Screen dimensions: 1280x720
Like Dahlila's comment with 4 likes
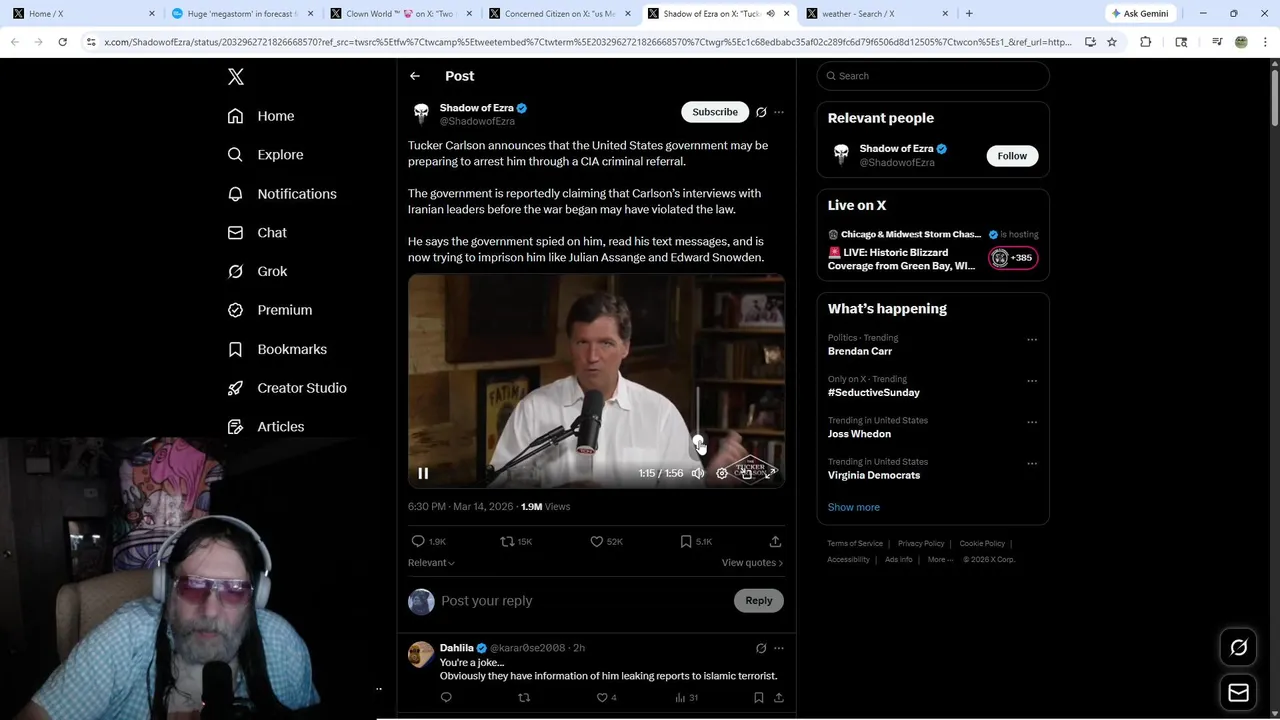coord(606,697)
